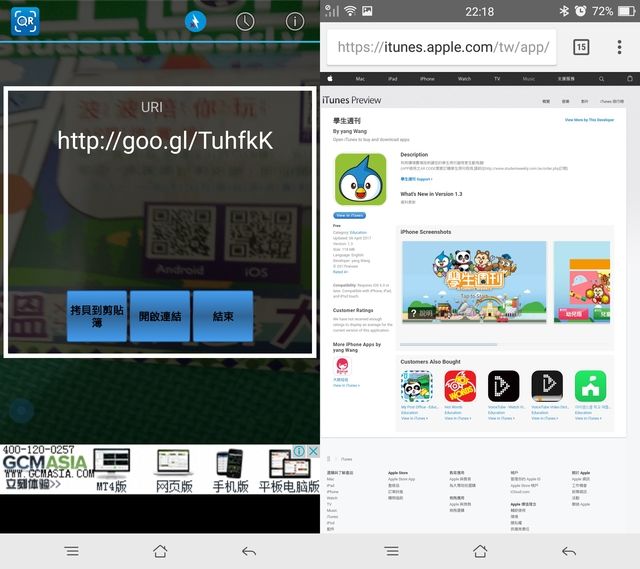
Task: Open the ad info icon on banner
Action: (x=299, y=451)
